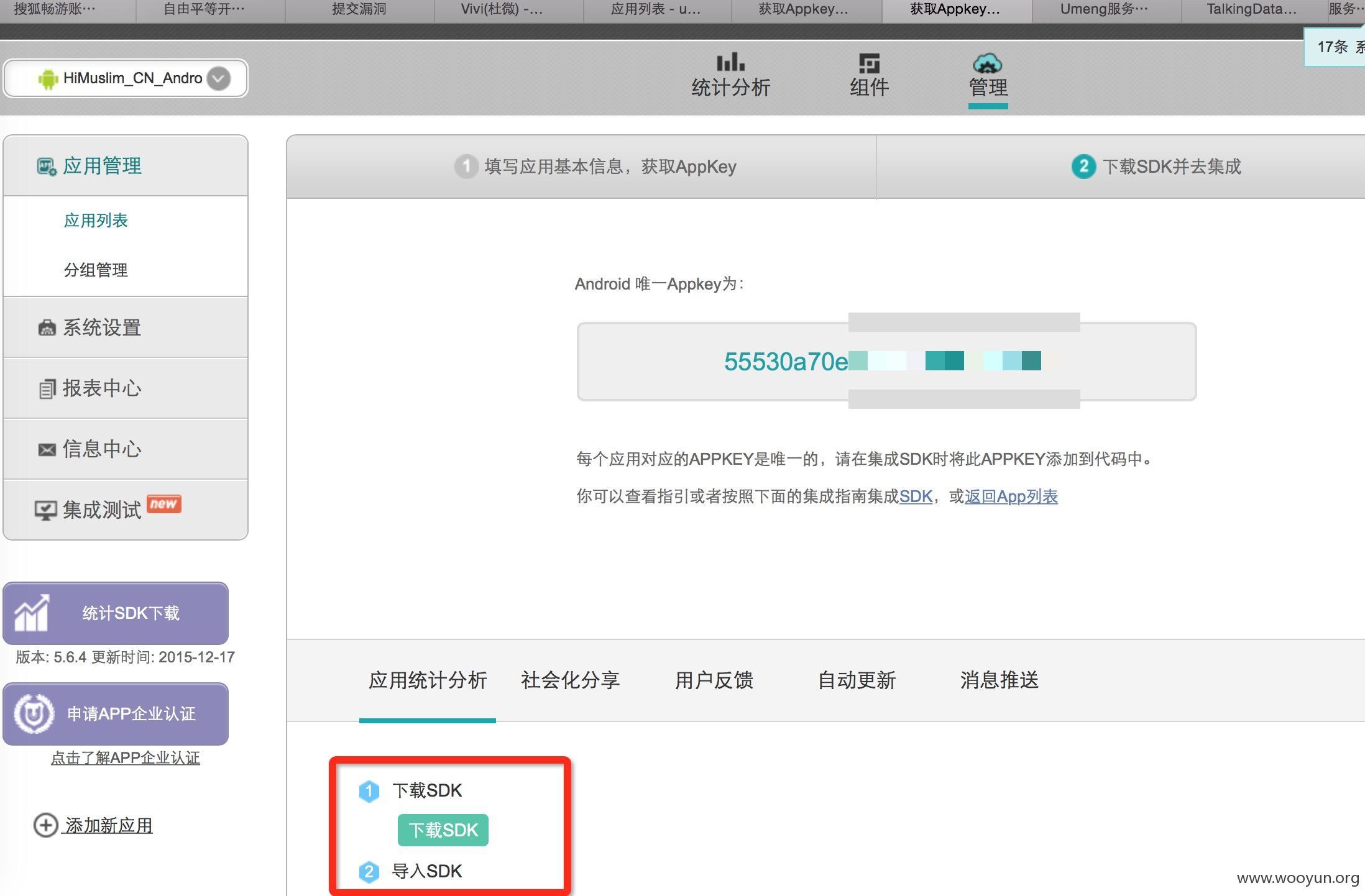Click the Android 唯一Appkey为 label
This screenshot has width=1365, height=896.
point(660,284)
